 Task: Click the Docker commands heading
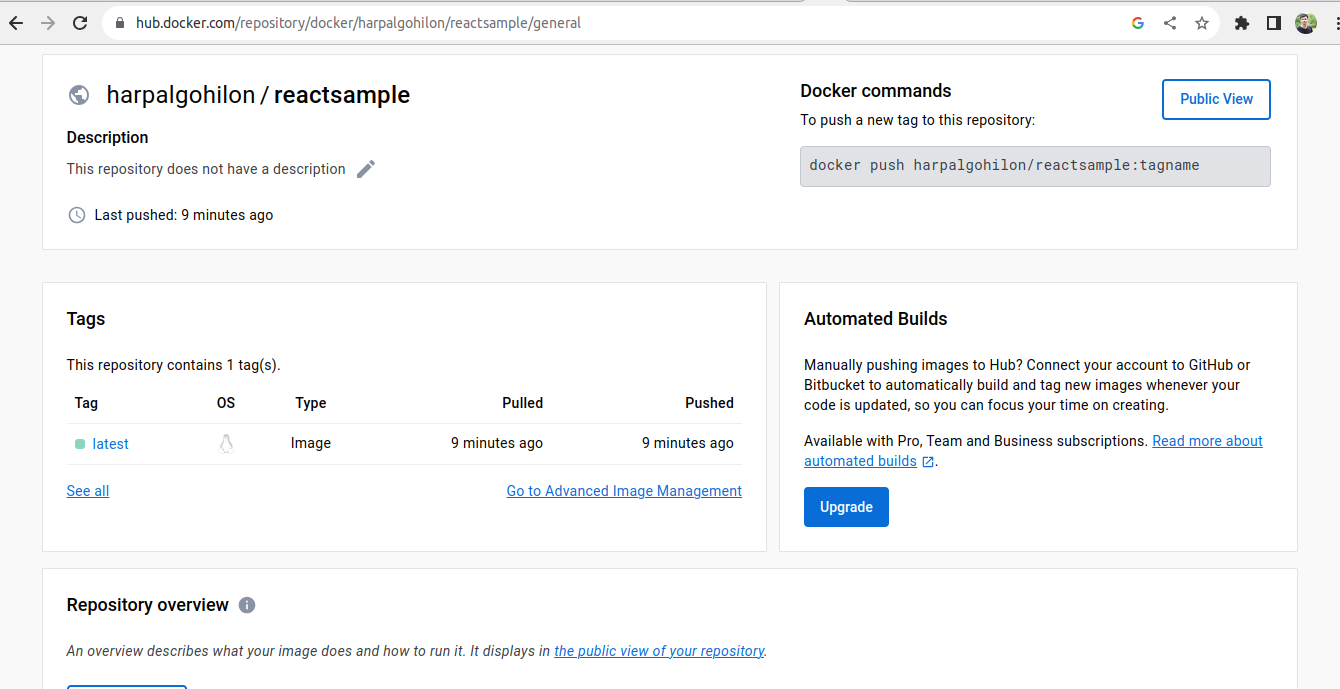pyautogui.click(x=876, y=91)
